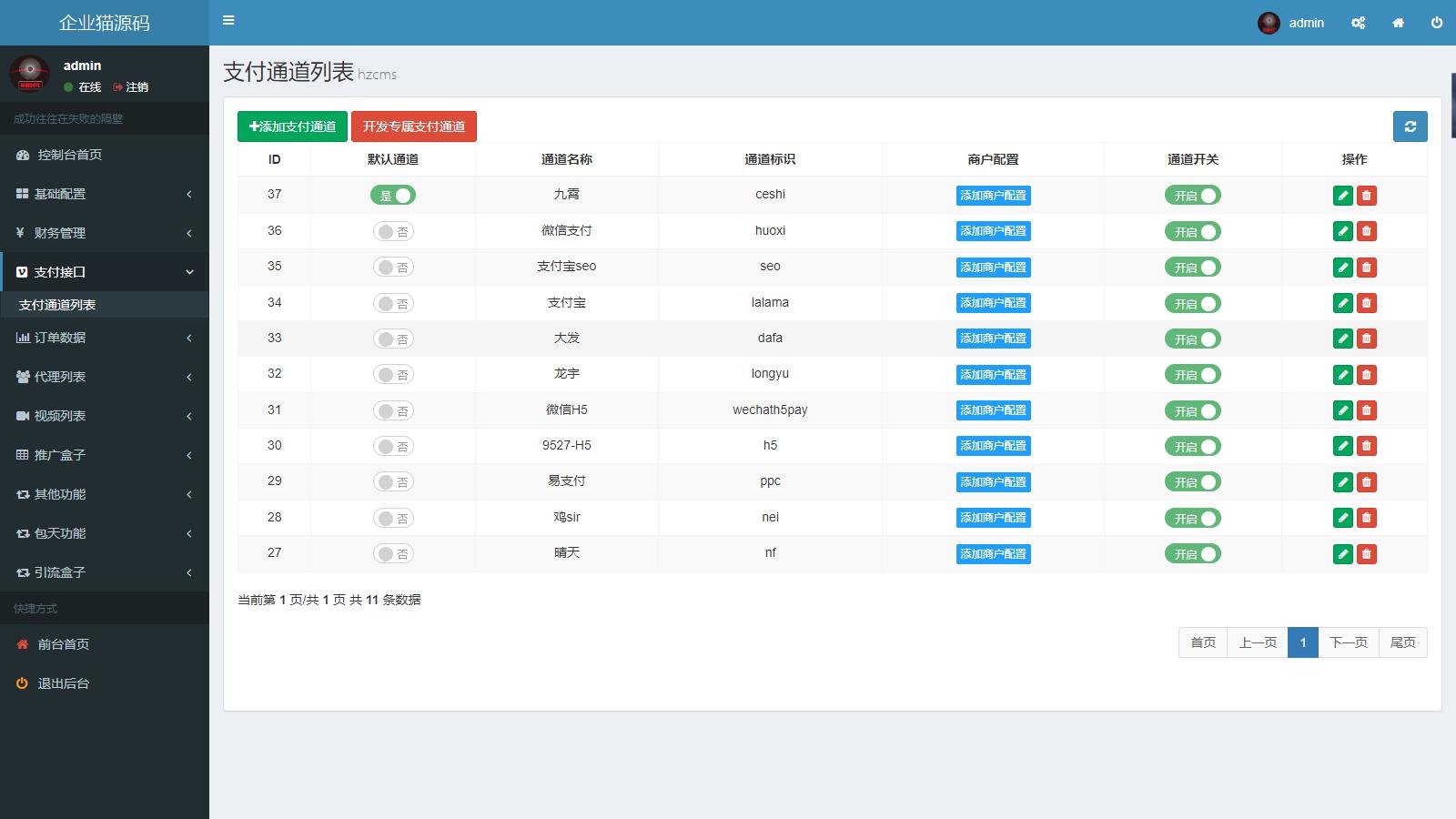
Task: Click the home icon in top bar
Action: pyautogui.click(x=1398, y=23)
